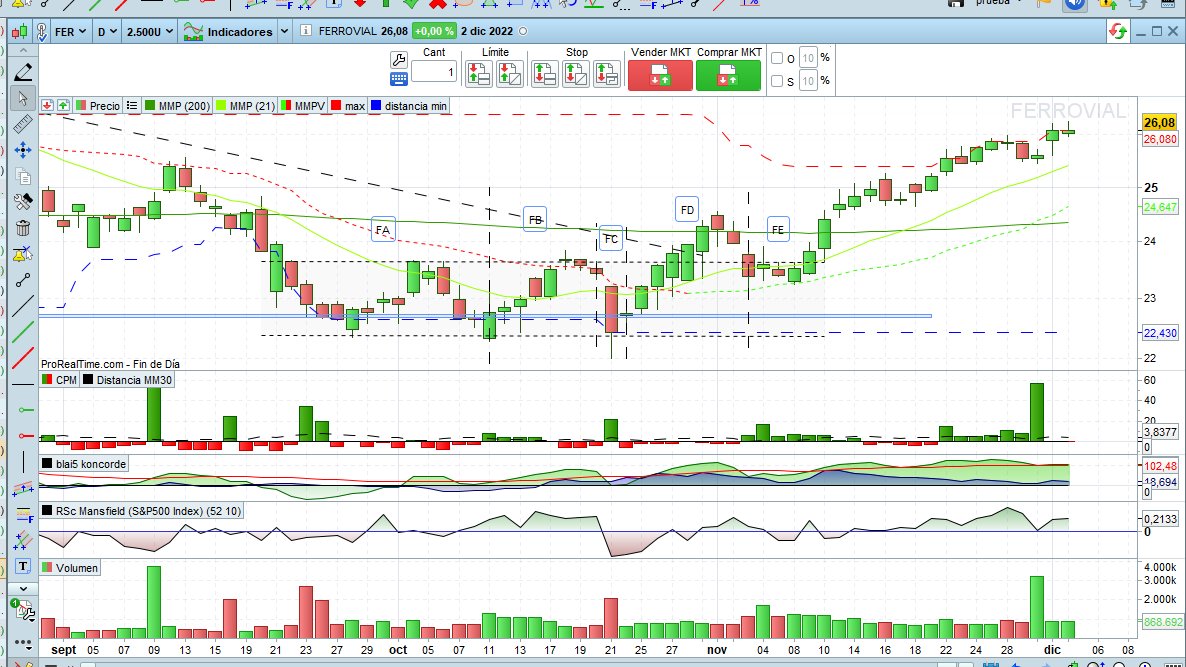Enable the S percent checkbox
Screen dimensions: 1186x667
point(777,81)
